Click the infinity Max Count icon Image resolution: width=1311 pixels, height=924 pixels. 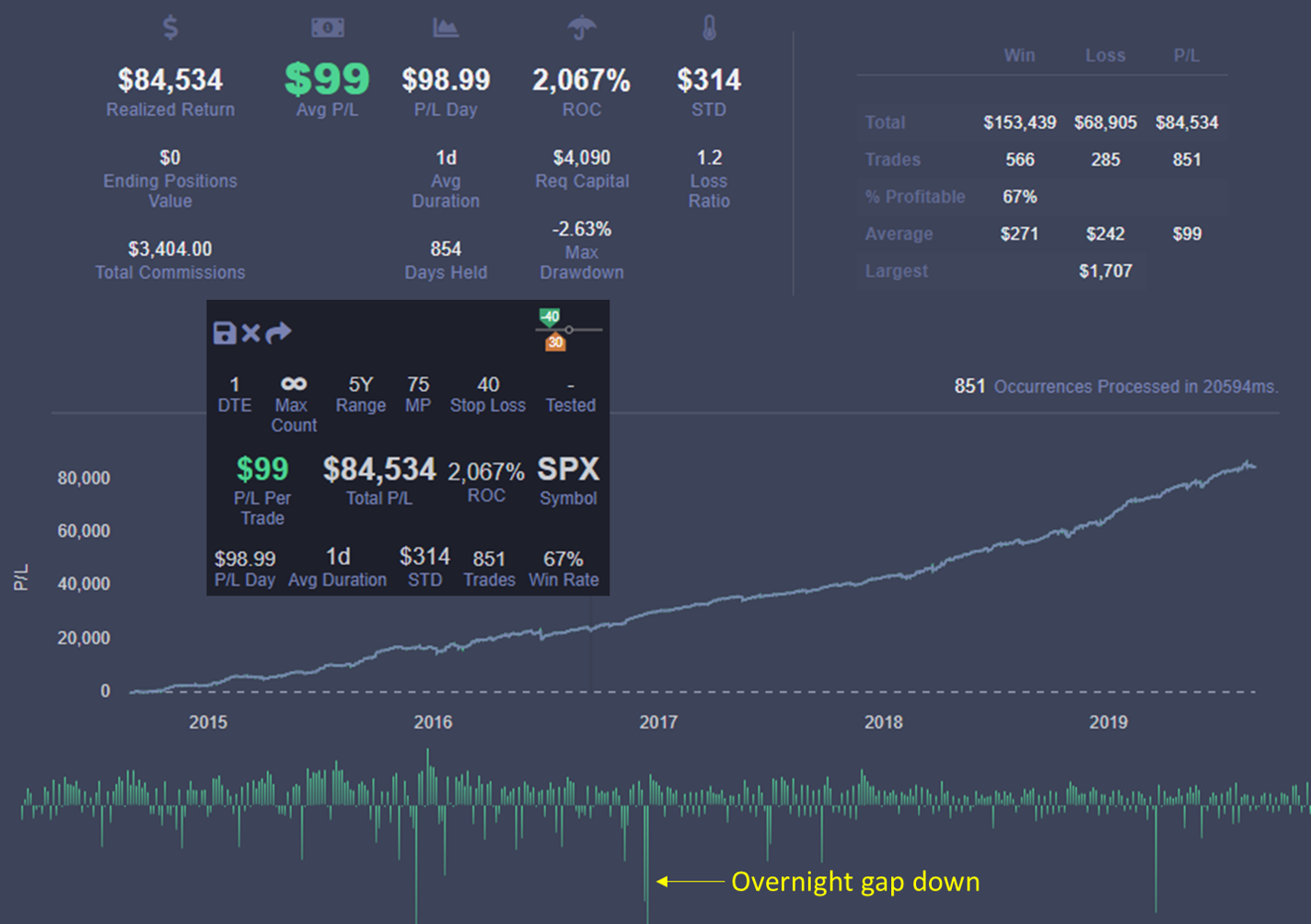[x=294, y=384]
